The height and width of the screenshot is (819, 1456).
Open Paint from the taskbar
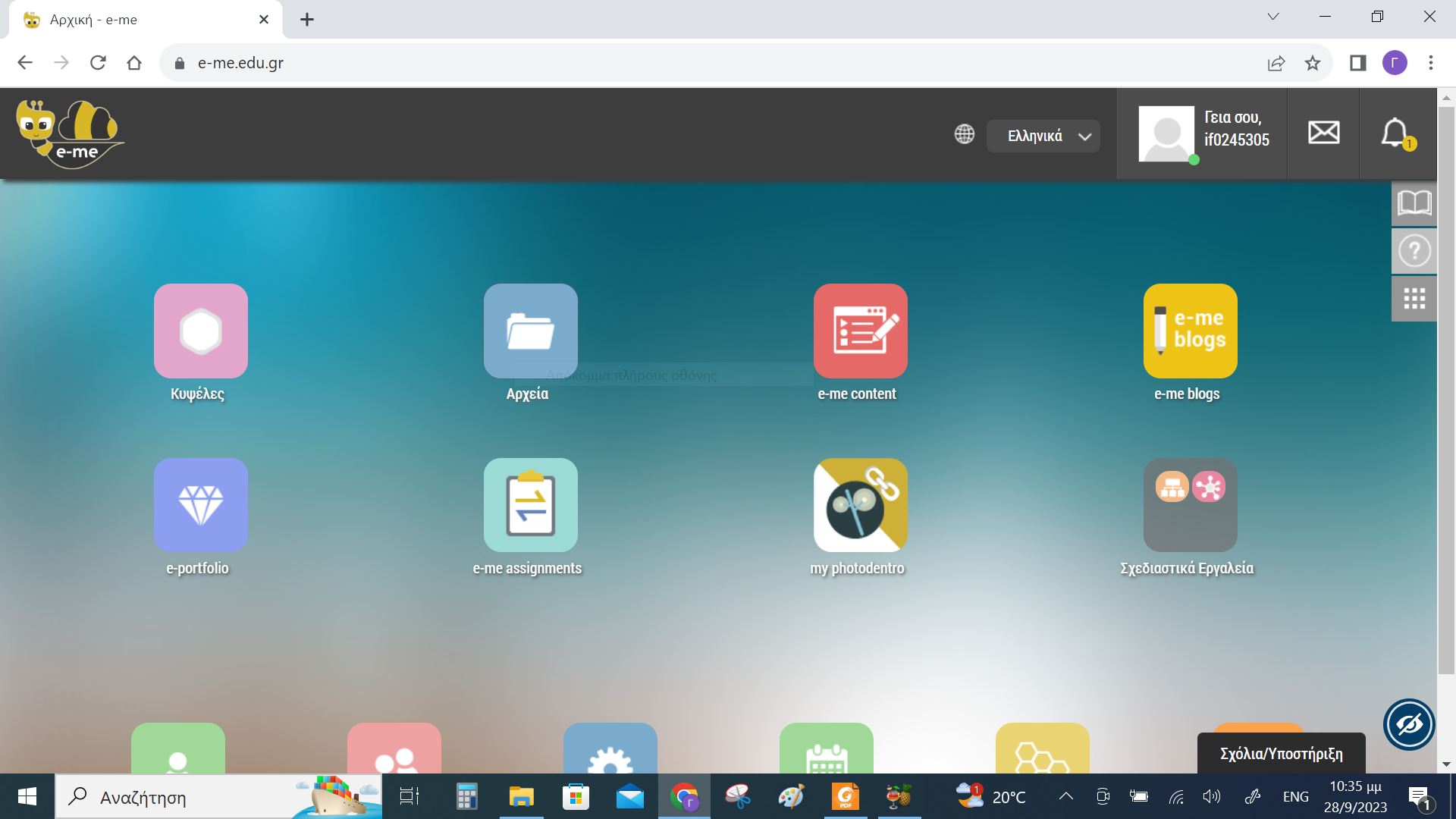coord(792,796)
